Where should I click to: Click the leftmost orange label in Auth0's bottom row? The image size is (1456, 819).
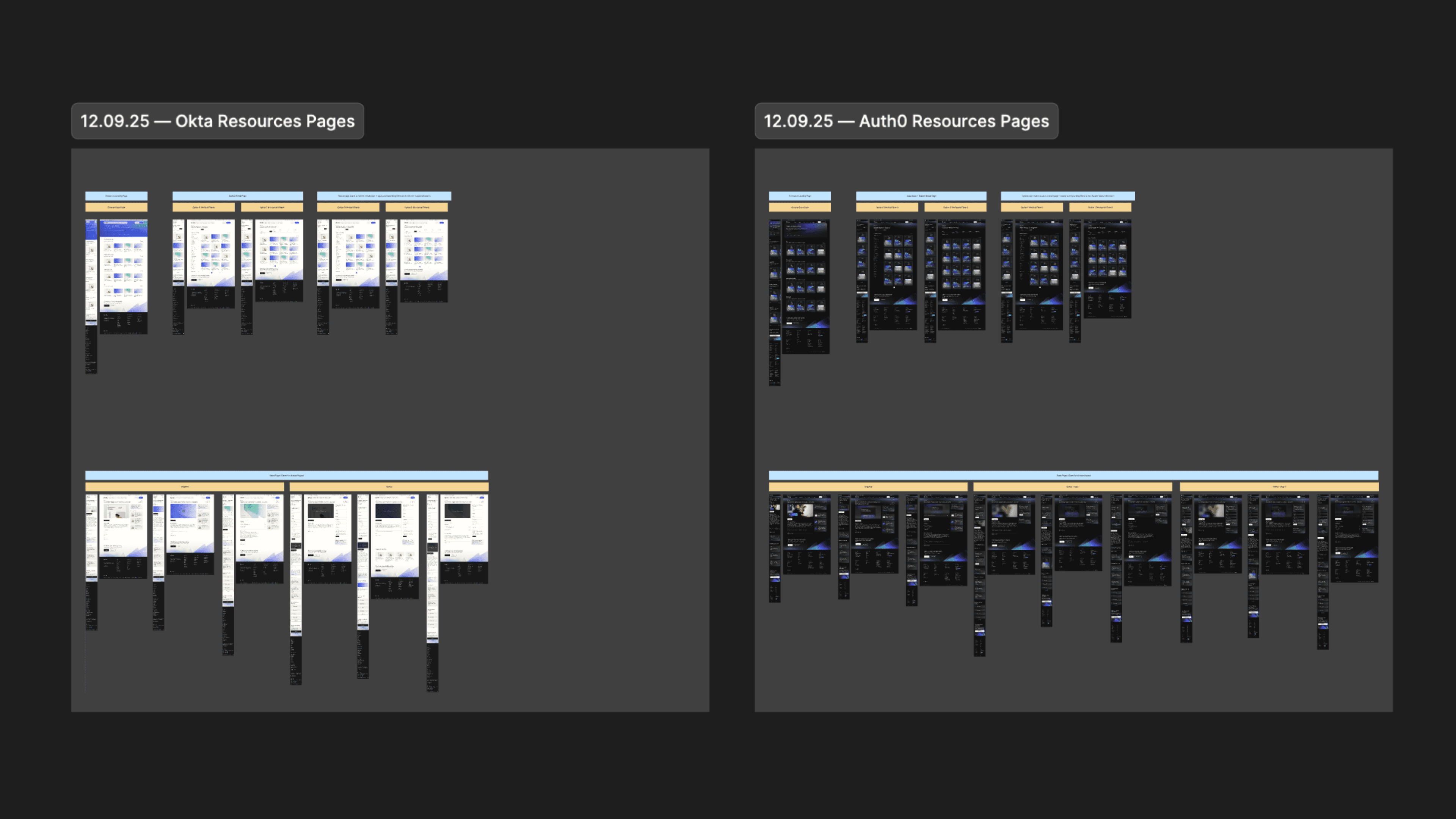tap(868, 486)
